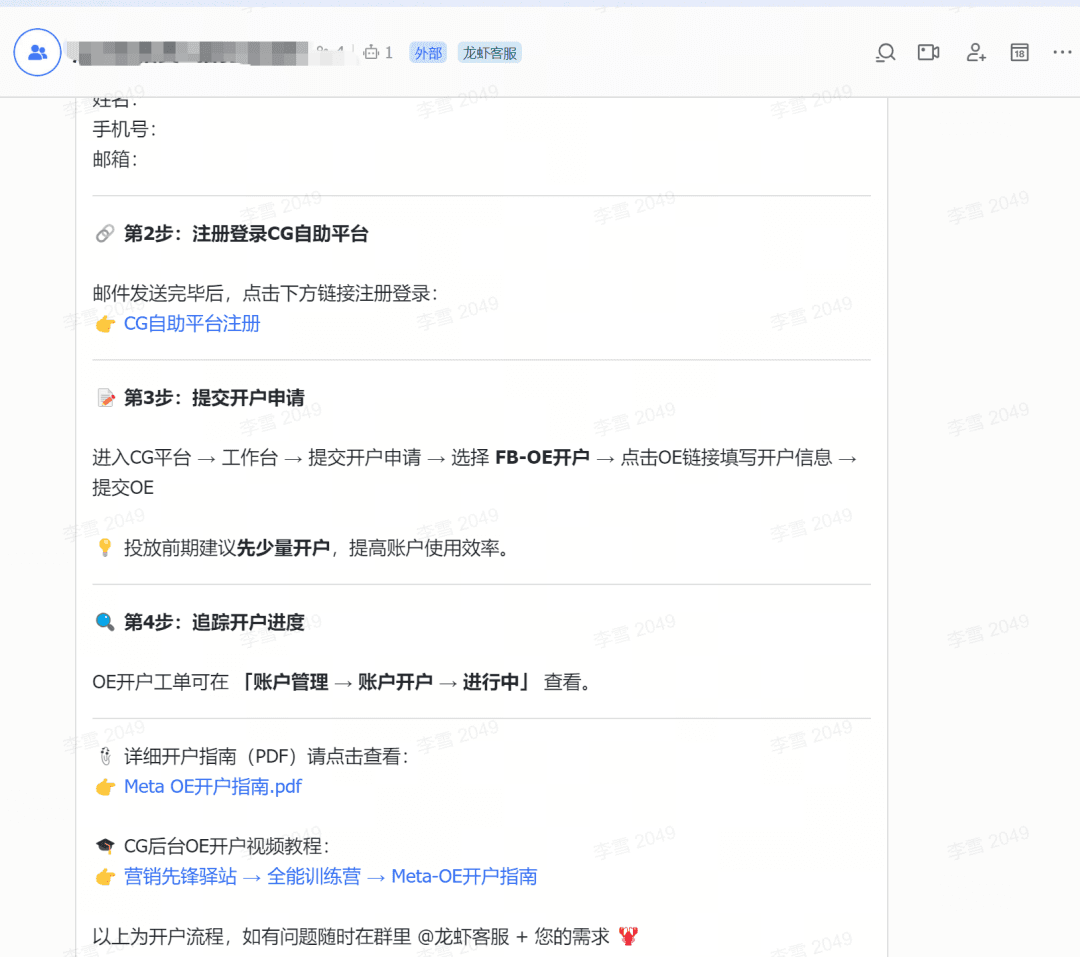
Task: Click the memo emoji beside 第3步
Action: tap(105, 398)
